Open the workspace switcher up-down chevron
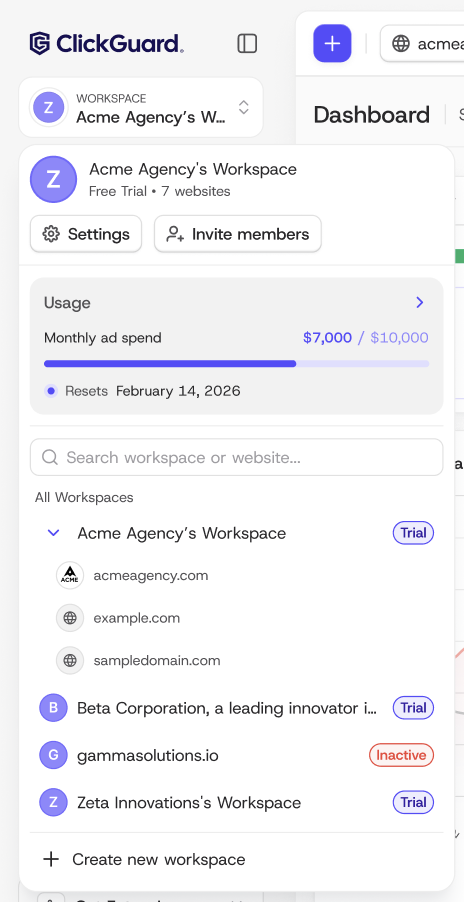464x902 pixels. point(244,107)
